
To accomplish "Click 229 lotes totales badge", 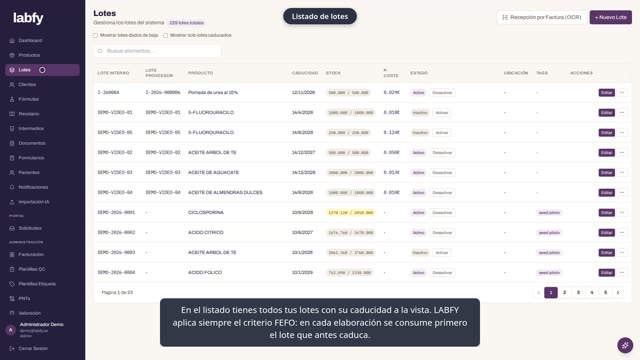I will (187, 23).
